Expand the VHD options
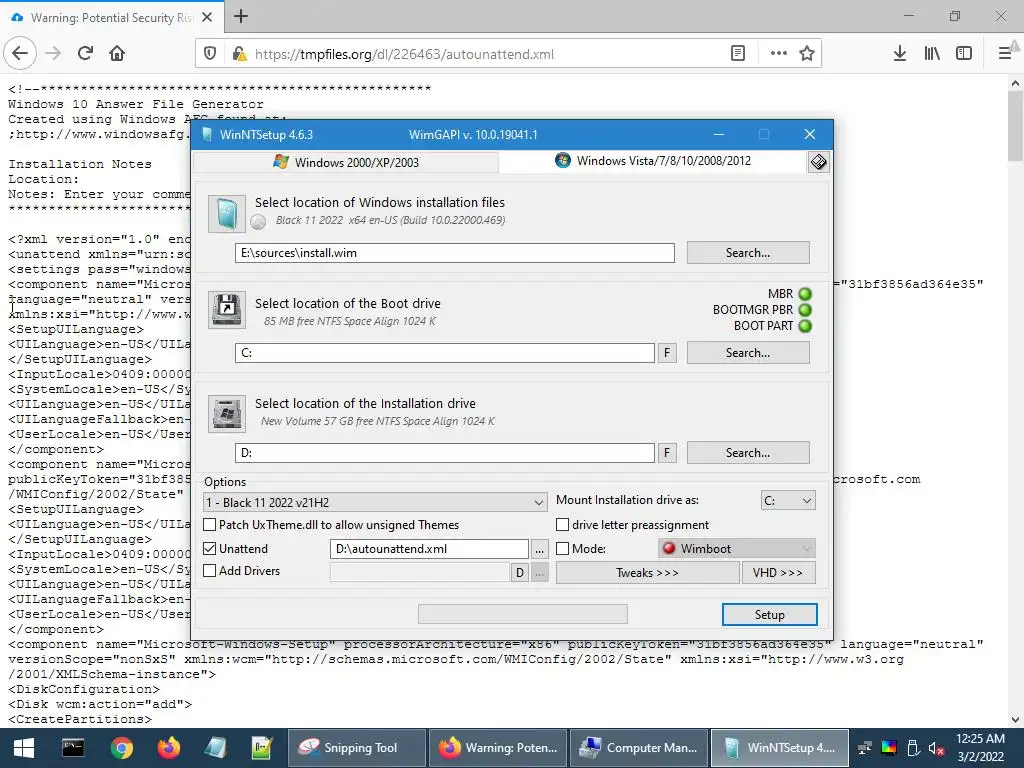The width and height of the screenshot is (1024, 768). tap(778, 573)
